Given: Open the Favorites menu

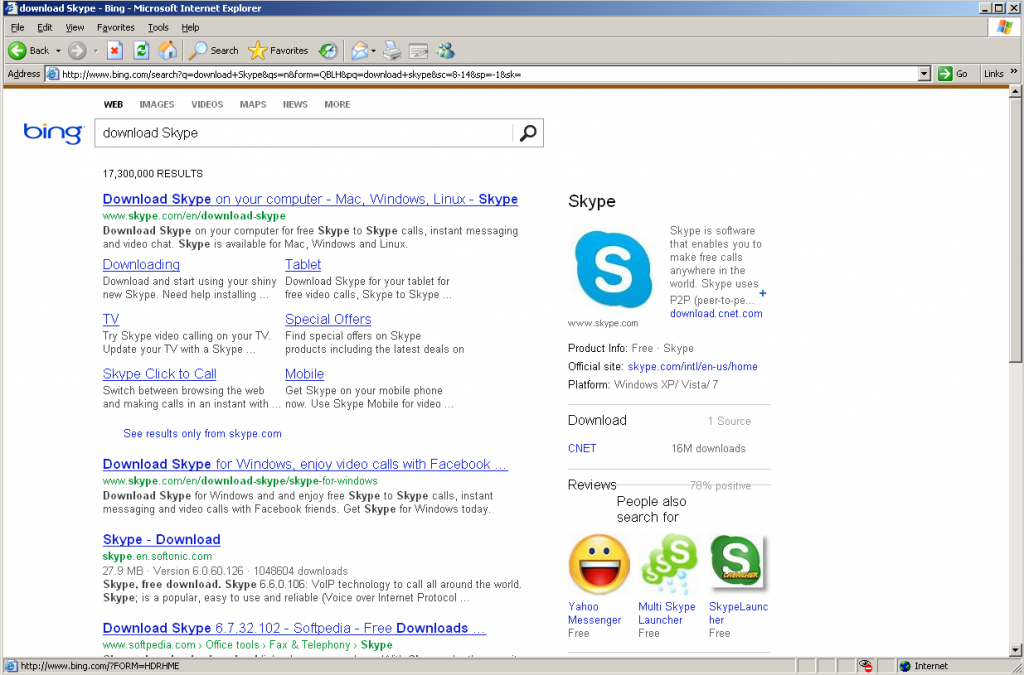Looking at the screenshot, I should [116, 27].
